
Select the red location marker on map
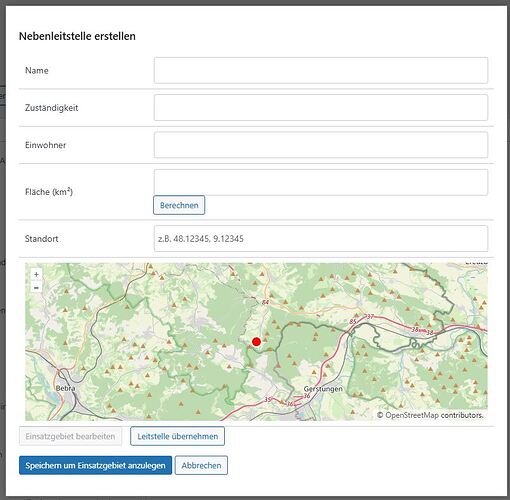click(x=256, y=342)
